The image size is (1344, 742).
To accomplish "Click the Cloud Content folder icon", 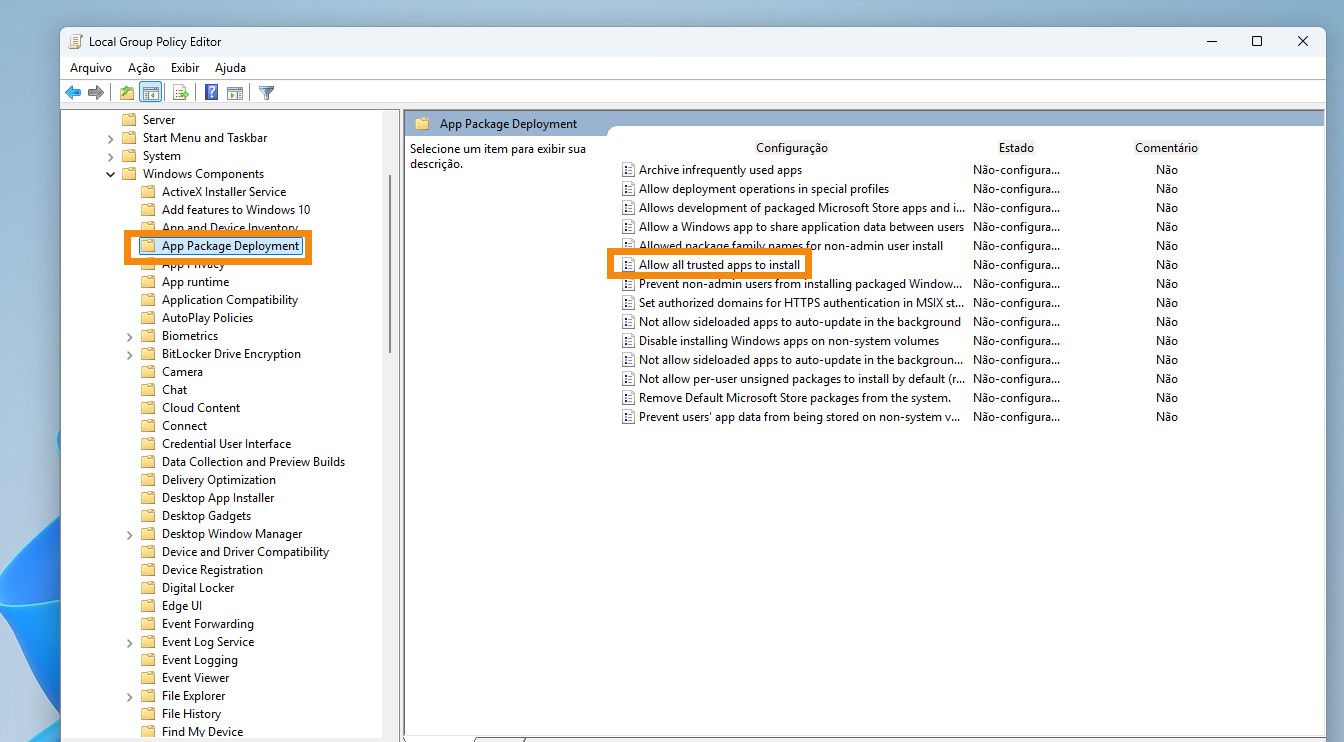I will coord(148,408).
